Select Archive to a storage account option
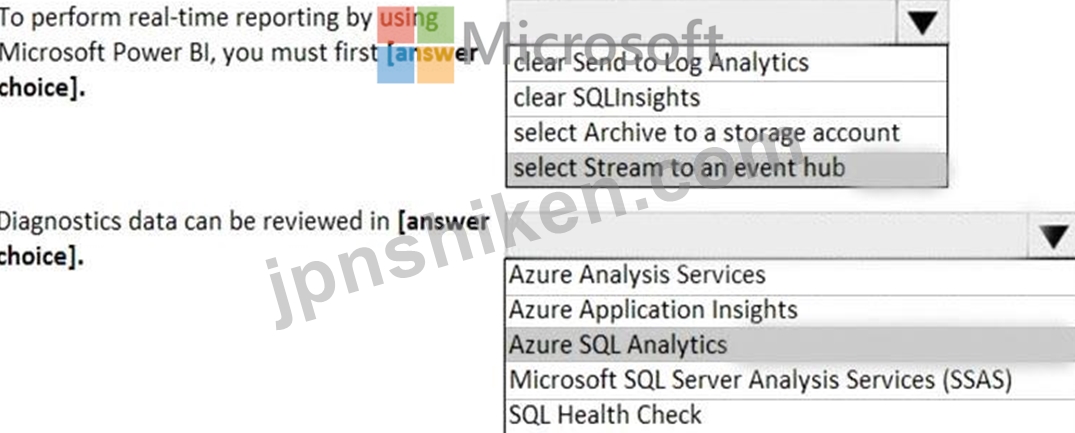Screen dimensions: 1075x433 [727, 134]
